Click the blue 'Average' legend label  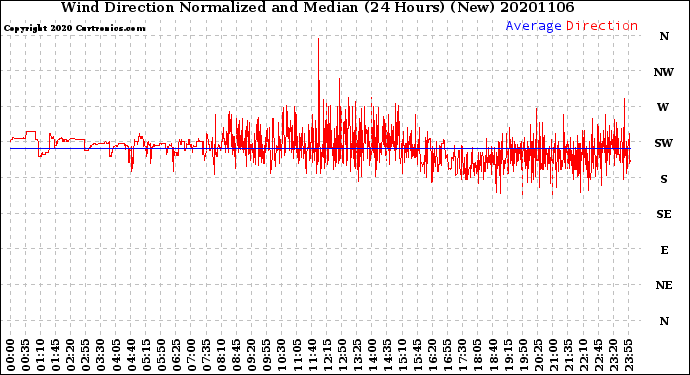[533, 26]
